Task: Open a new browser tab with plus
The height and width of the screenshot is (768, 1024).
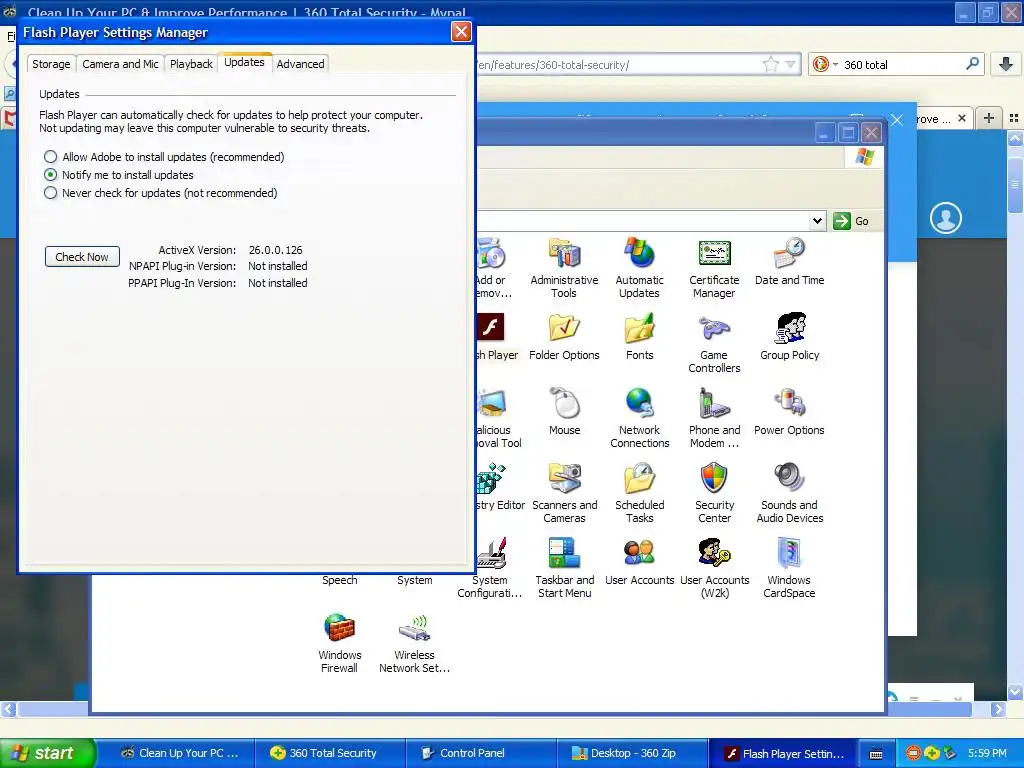Action: tap(989, 118)
